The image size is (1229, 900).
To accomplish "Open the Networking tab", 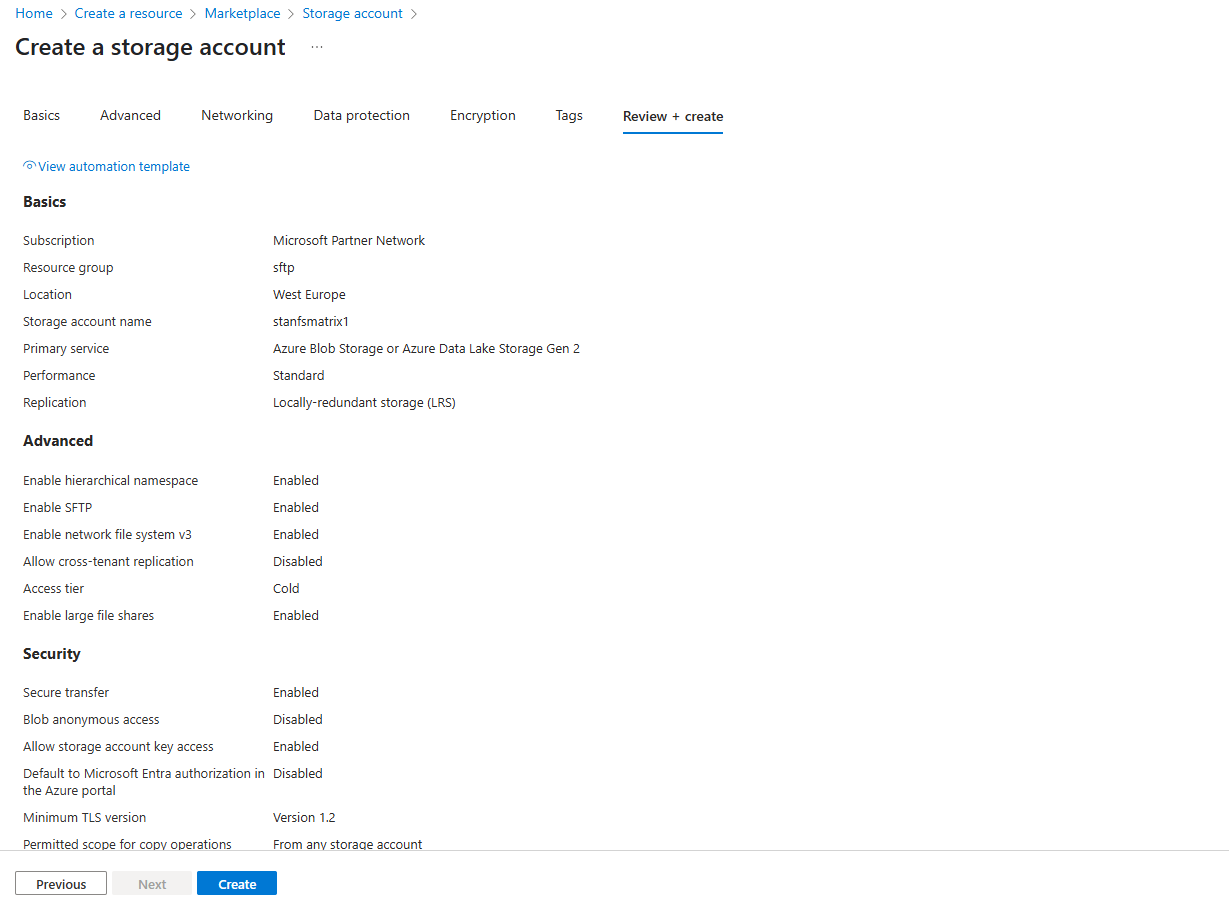I will (x=237, y=115).
